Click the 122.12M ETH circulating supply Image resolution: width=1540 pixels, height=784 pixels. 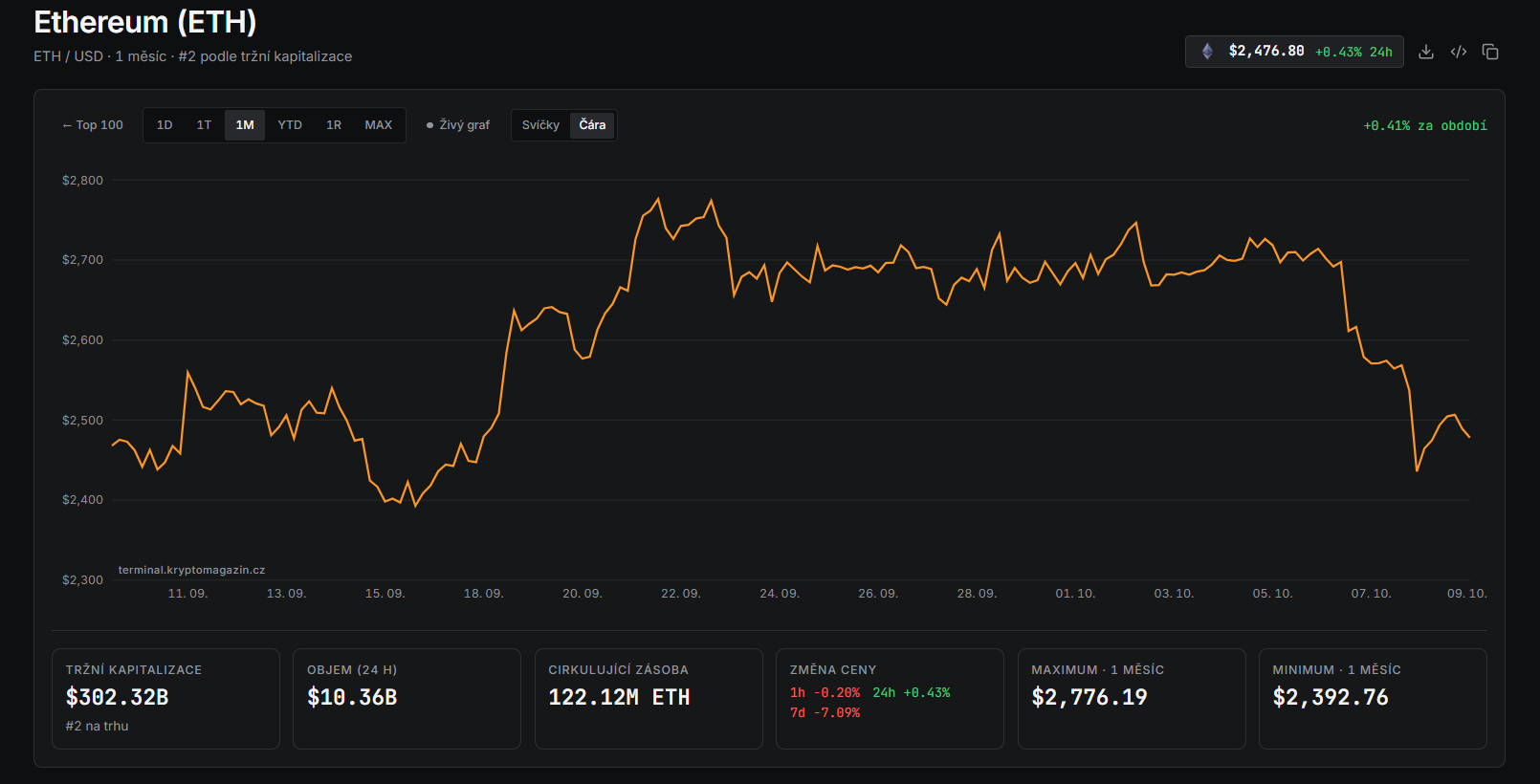619,698
